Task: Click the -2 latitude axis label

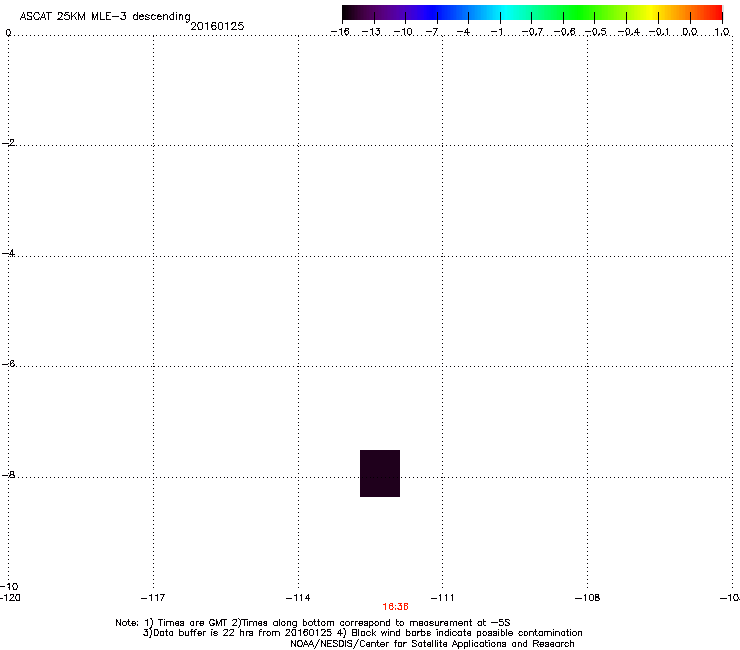Action: tap(8, 143)
